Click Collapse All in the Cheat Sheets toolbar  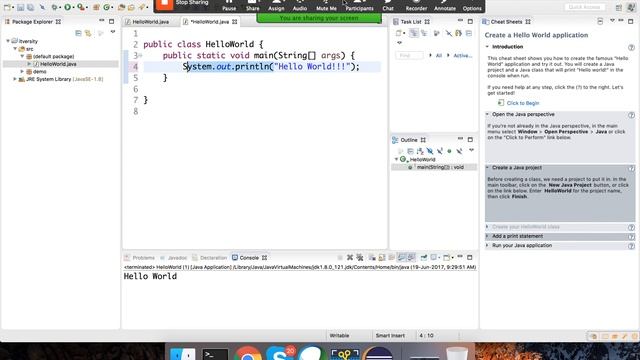600,22
